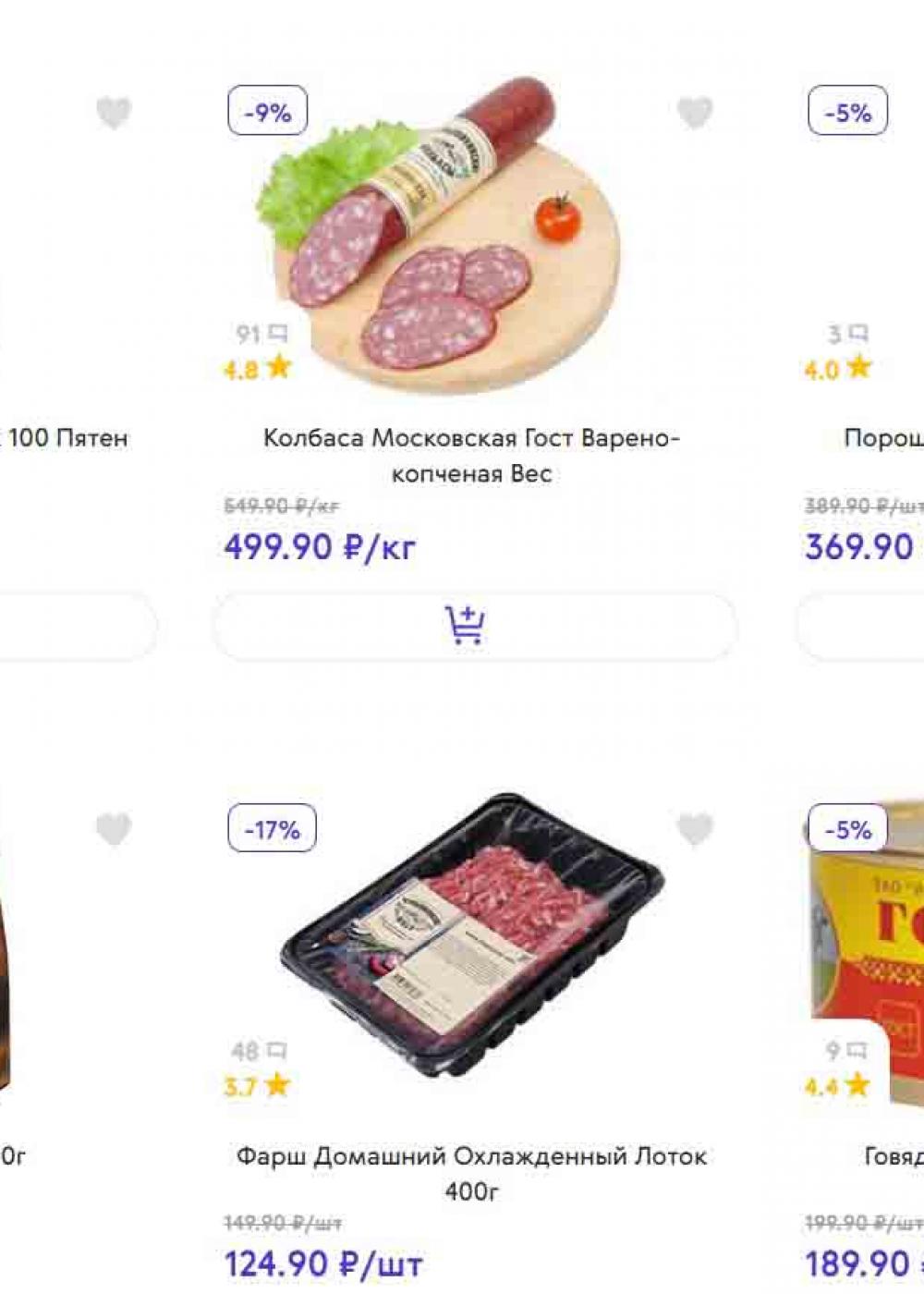The width and height of the screenshot is (924, 1294).
Task: Open reviews of sausage with 91 comments
Action: click(x=261, y=333)
